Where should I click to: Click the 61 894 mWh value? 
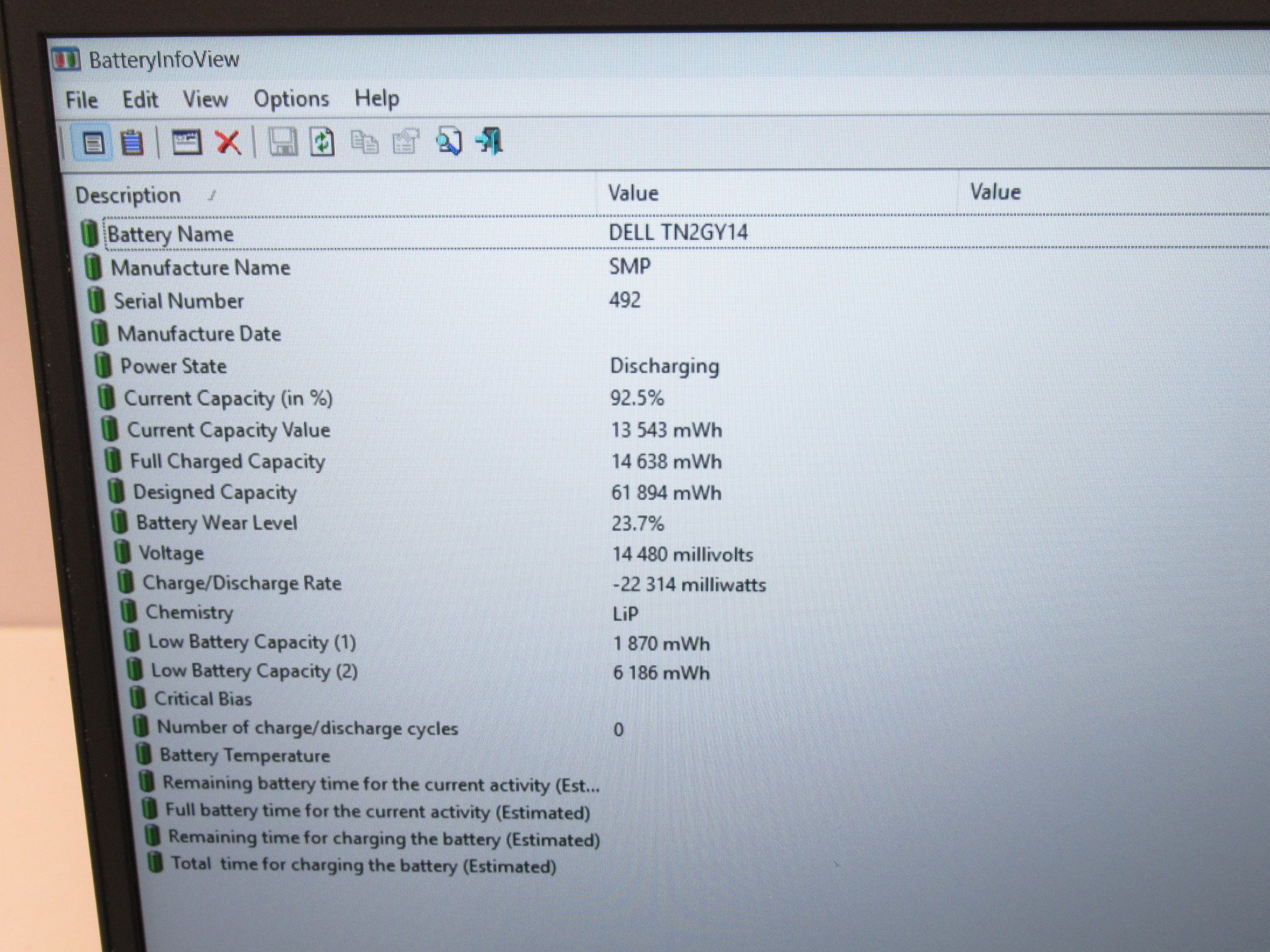point(667,493)
